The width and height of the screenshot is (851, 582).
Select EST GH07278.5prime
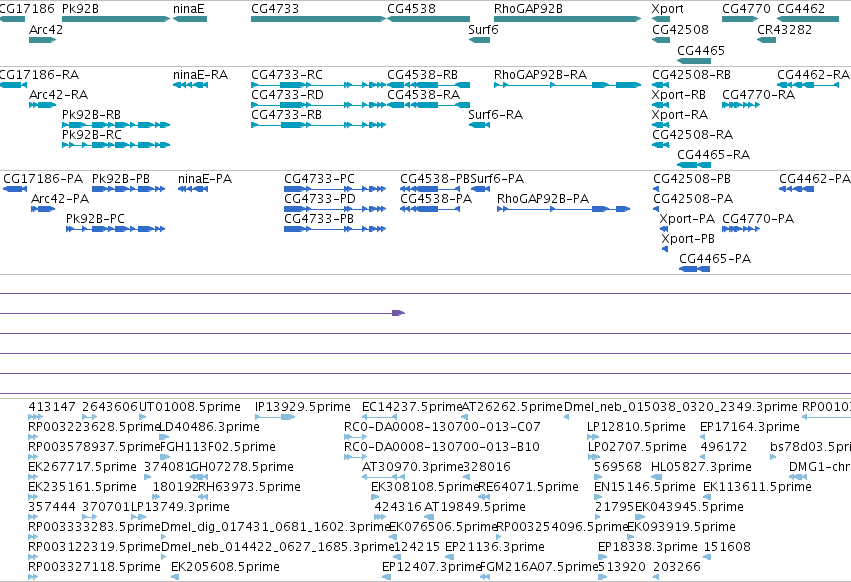(x=199, y=477)
